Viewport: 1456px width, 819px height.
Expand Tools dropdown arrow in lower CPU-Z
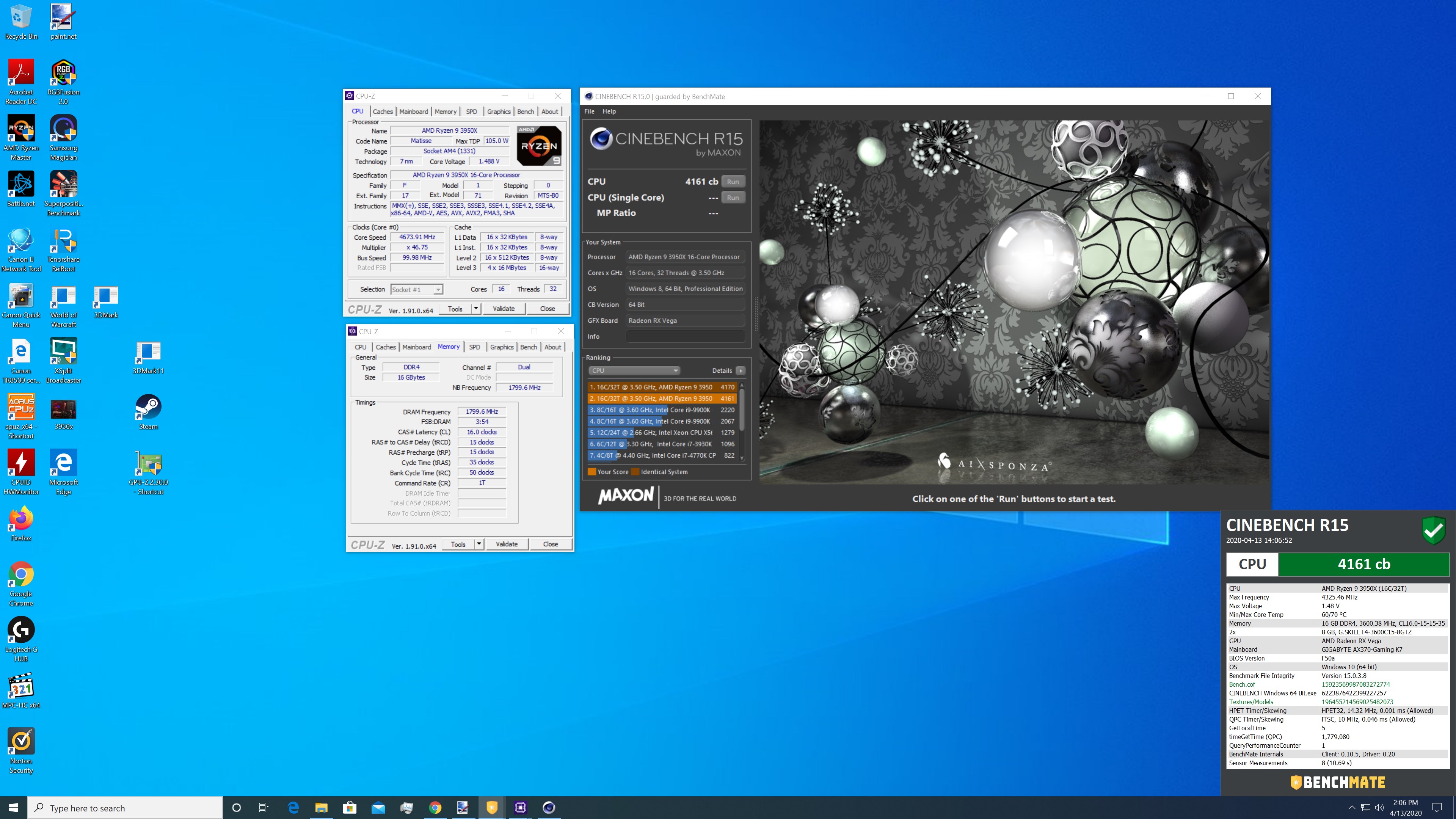[x=479, y=544]
